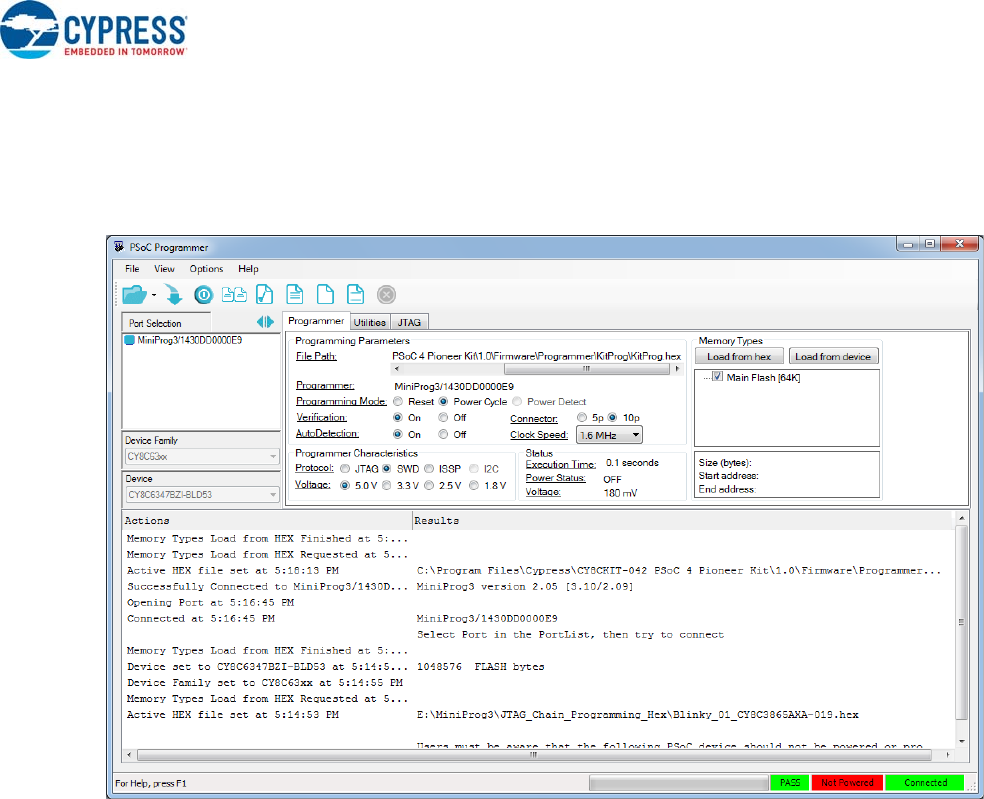Open the Options menu
Screen dimensions: 984x799
coord(206,269)
